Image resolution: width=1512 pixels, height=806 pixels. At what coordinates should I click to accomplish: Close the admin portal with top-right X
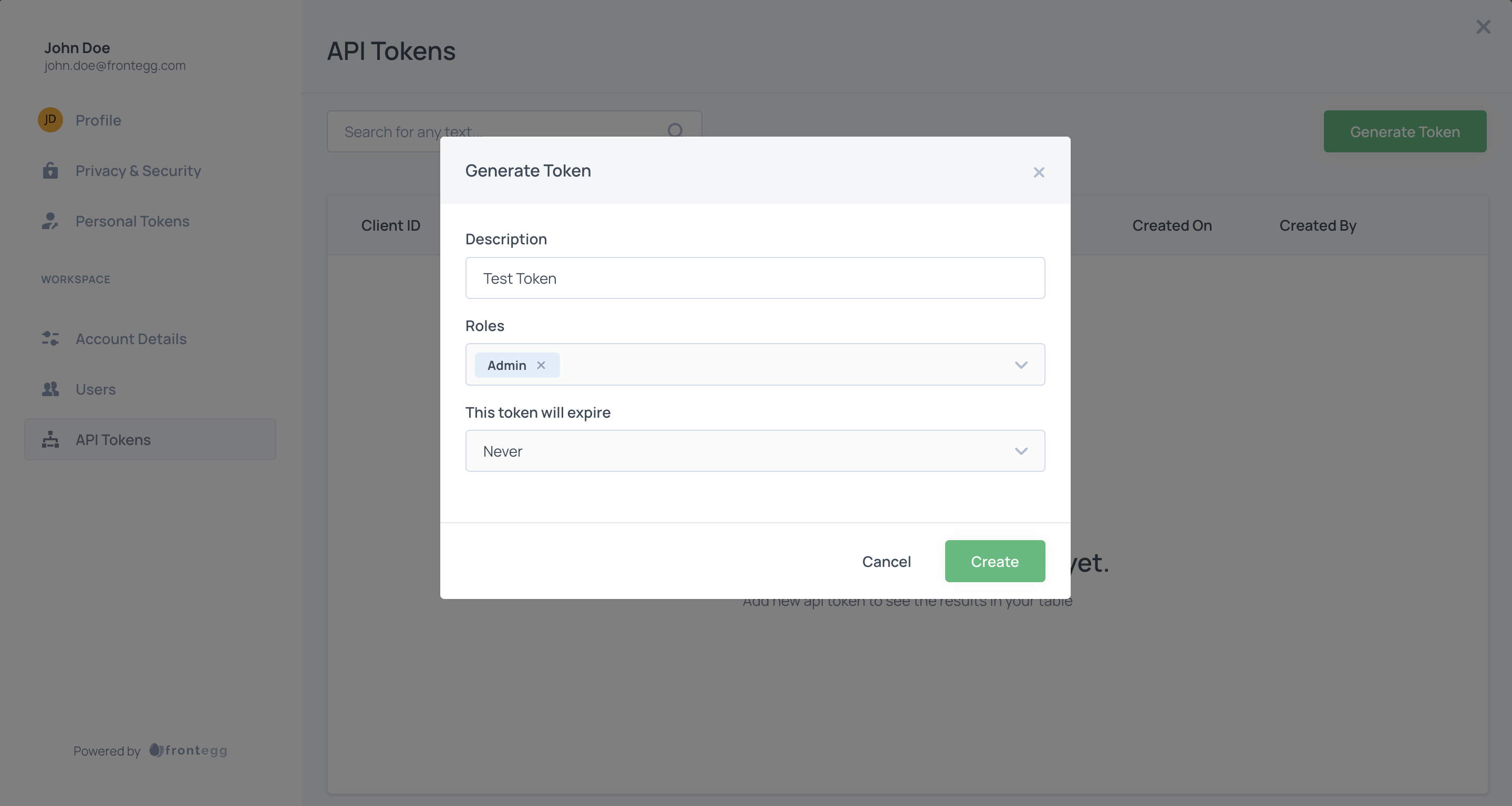(1483, 27)
